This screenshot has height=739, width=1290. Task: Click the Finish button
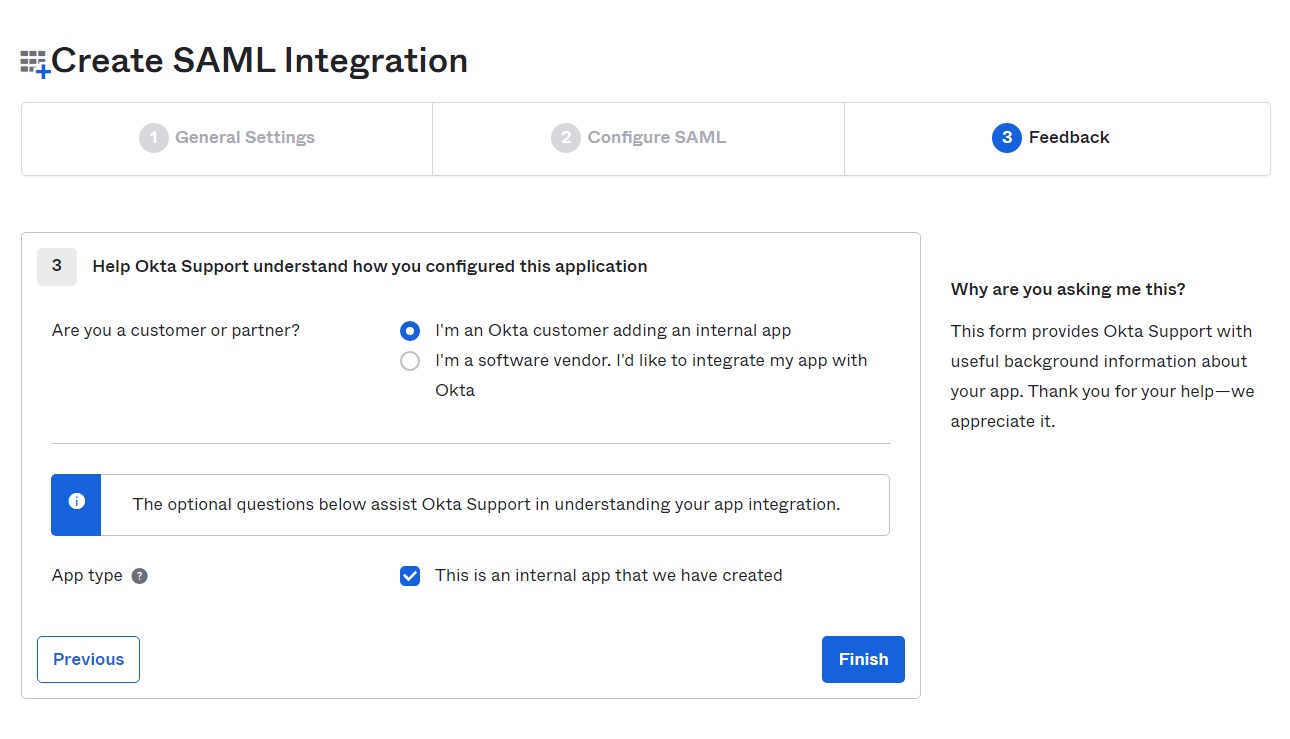863,660
